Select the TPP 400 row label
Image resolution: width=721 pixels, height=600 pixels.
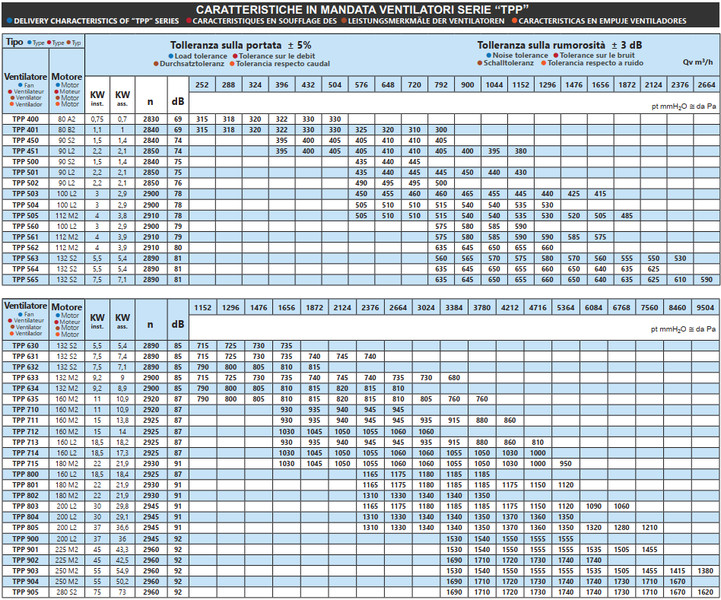point(25,119)
